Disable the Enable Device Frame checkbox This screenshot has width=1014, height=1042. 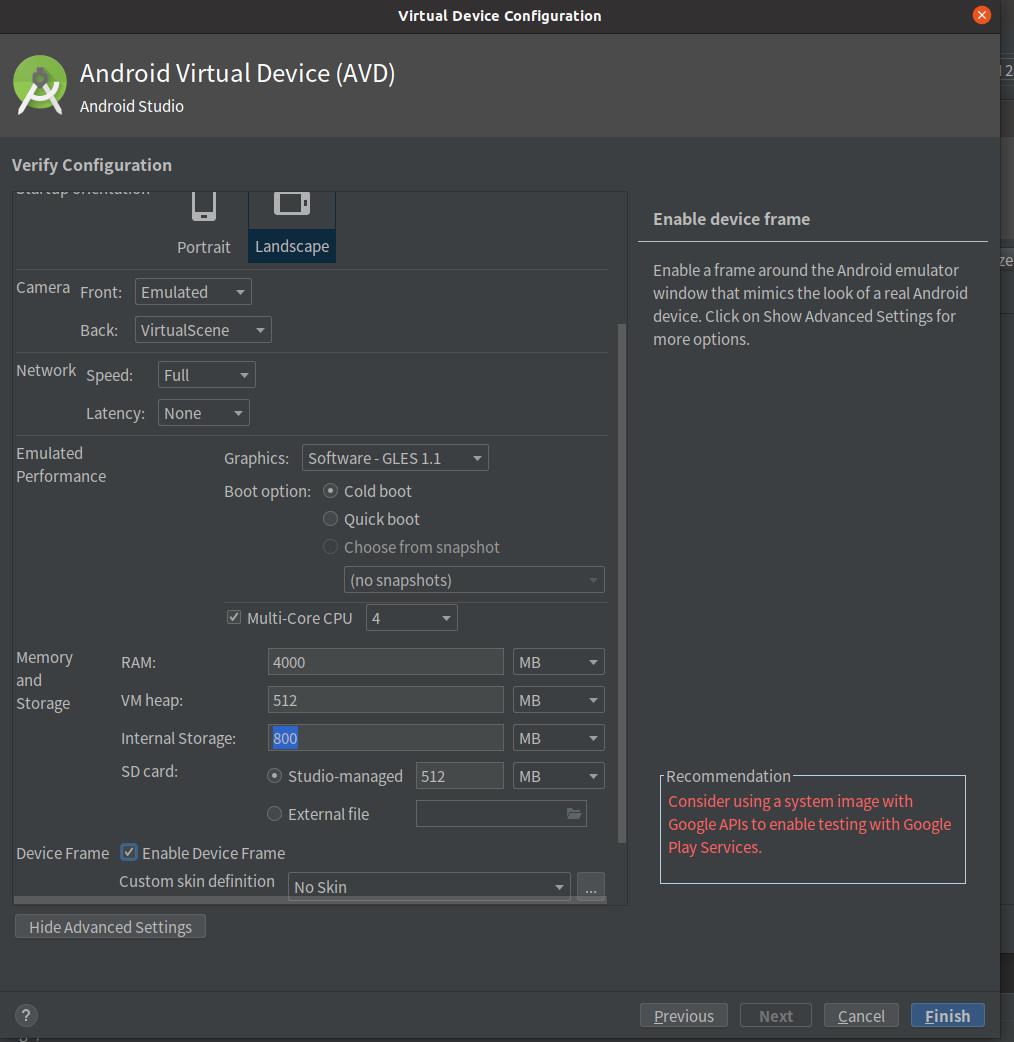pyautogui.click(x=128, y=852)
